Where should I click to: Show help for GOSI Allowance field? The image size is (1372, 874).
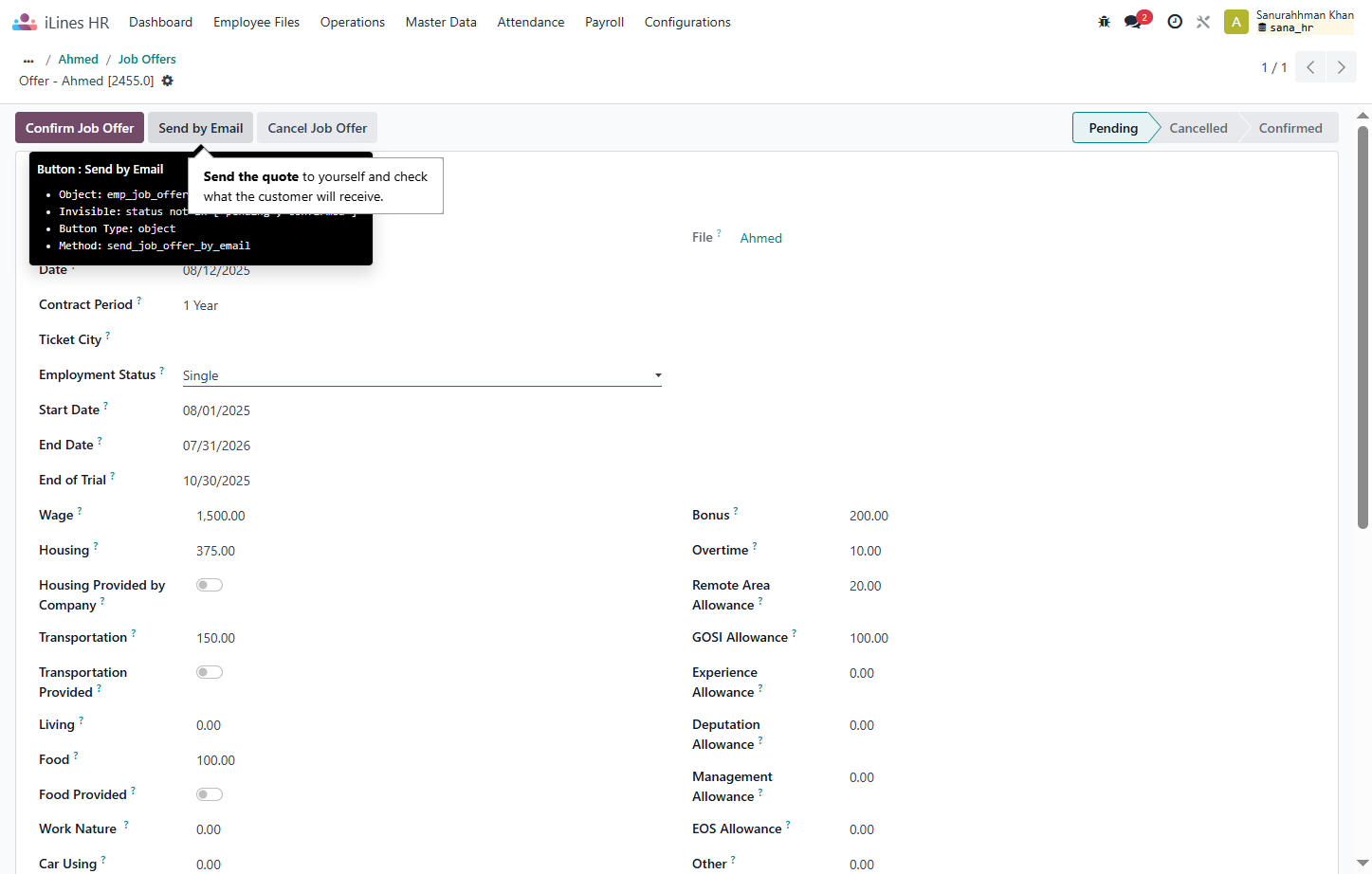794,632
